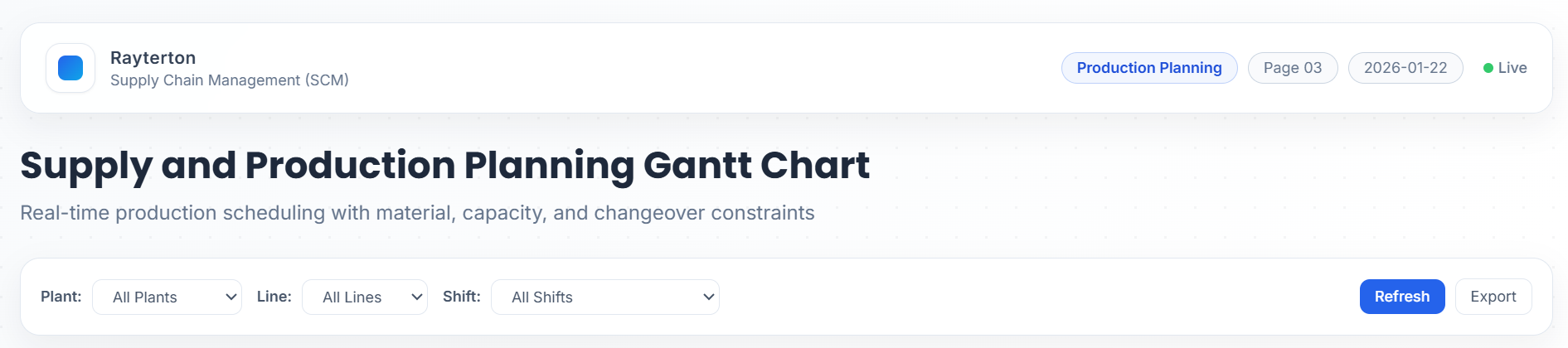Click the blue Rayterton logo icon
1568x348 pixels.
tap(70, 68)
